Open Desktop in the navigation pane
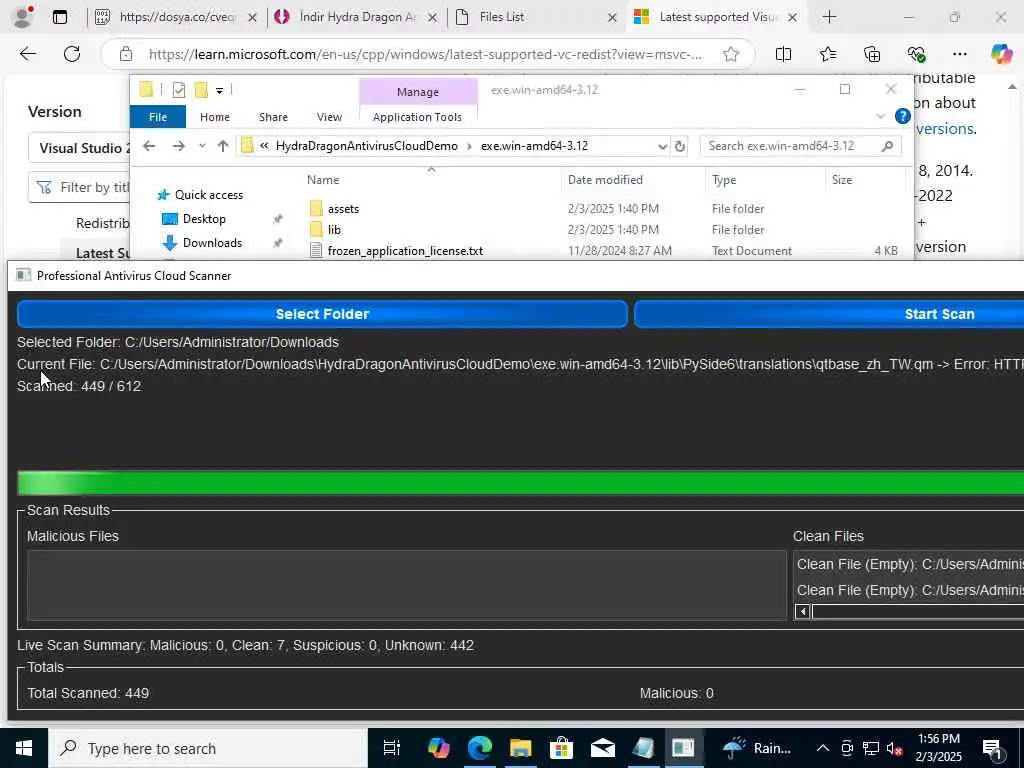This screenshot has width=1024, height=768. [x=204, y=219]
